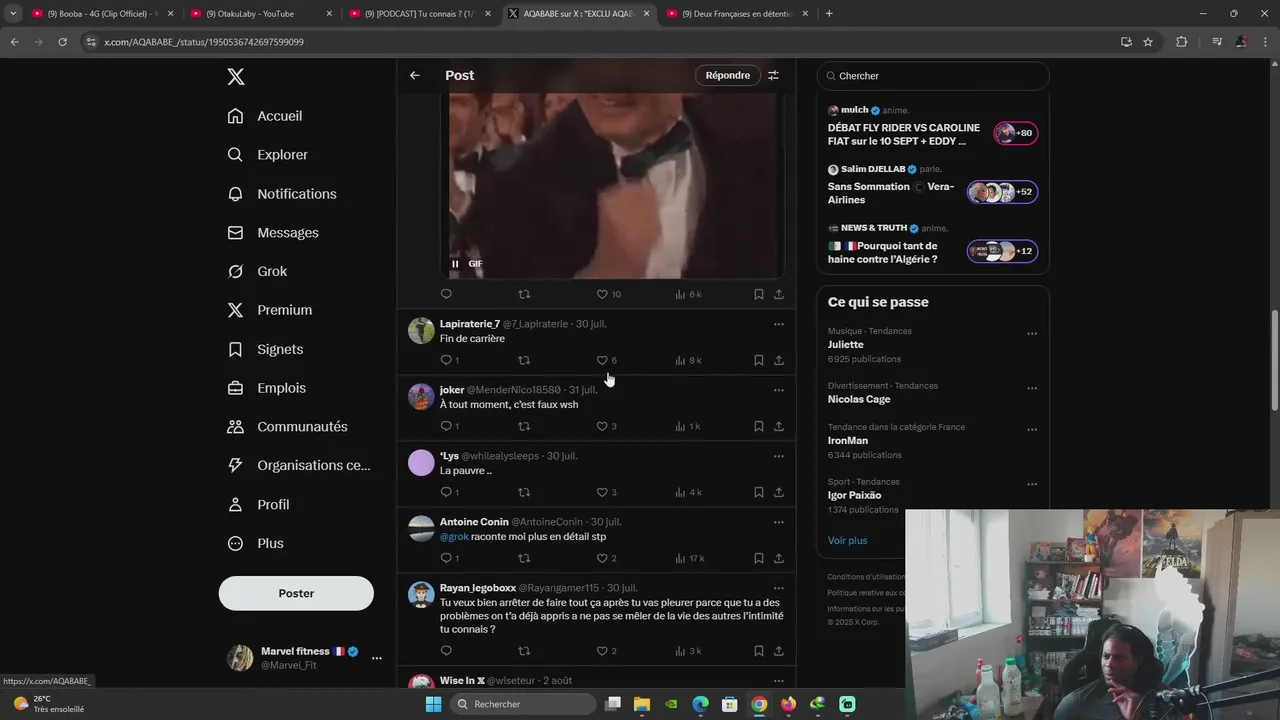Screen dimensions: 1280x720
Task: Go back with the Post arrow
Action: coord(415,75)
